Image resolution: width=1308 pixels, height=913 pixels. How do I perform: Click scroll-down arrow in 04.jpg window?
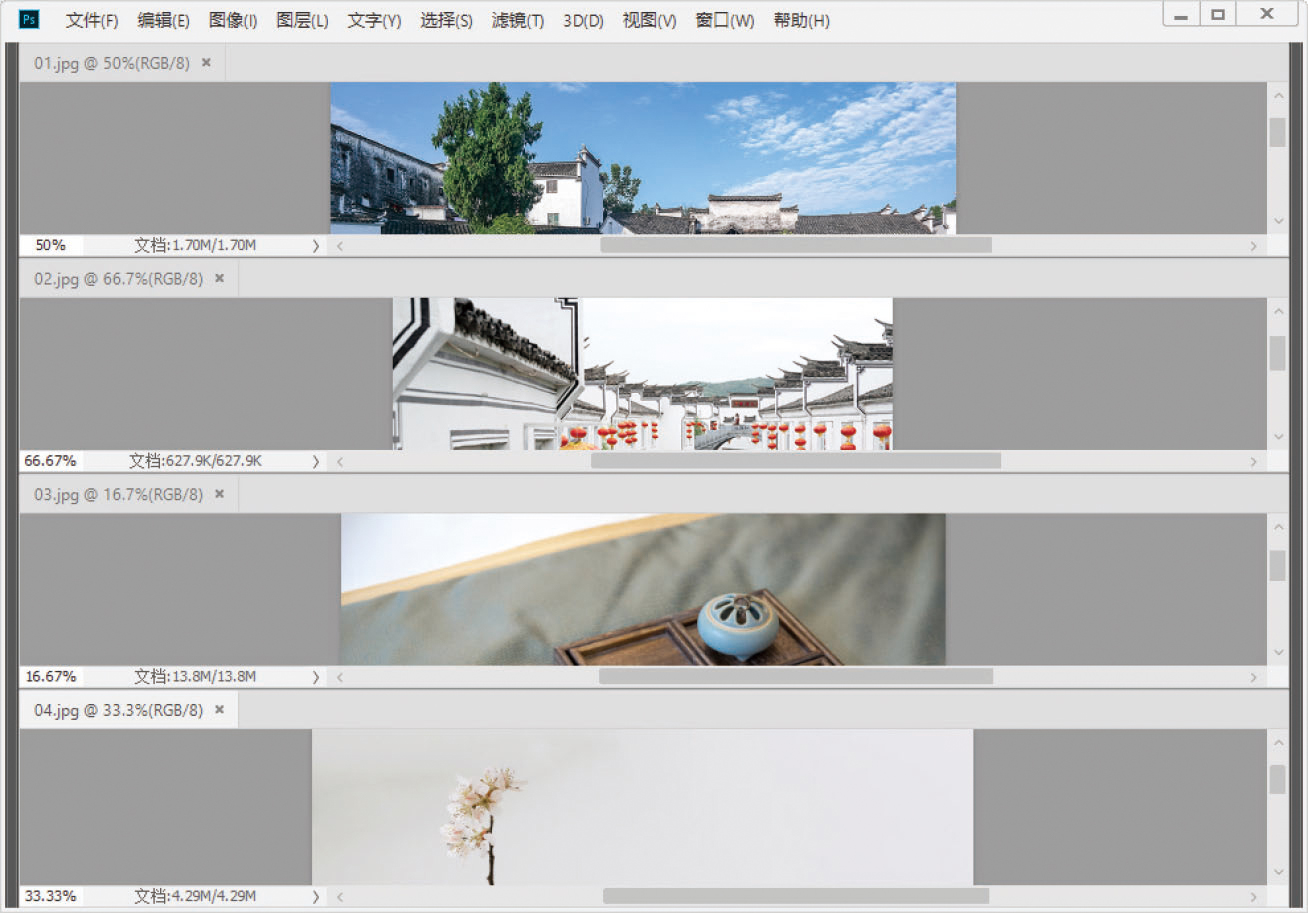pos(1277,871)
